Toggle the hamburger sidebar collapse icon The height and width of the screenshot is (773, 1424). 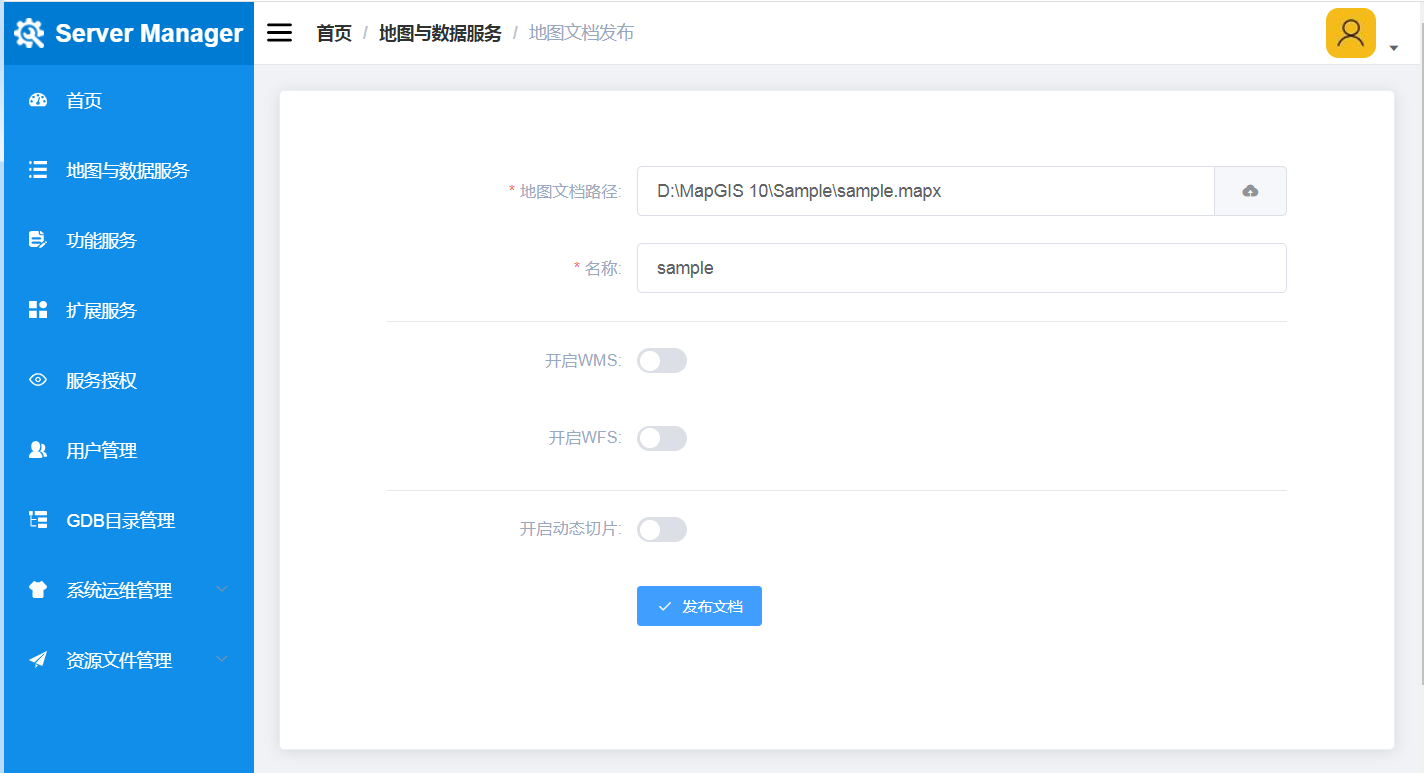coord(280,33)
